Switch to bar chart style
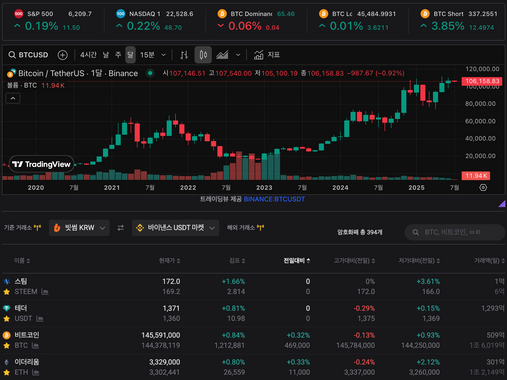 point(184,55)
